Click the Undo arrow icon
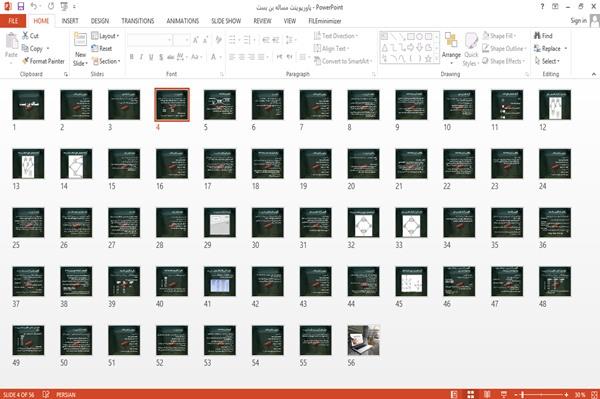The width and height of the screenshot is (600, 399). pos(34,7)
